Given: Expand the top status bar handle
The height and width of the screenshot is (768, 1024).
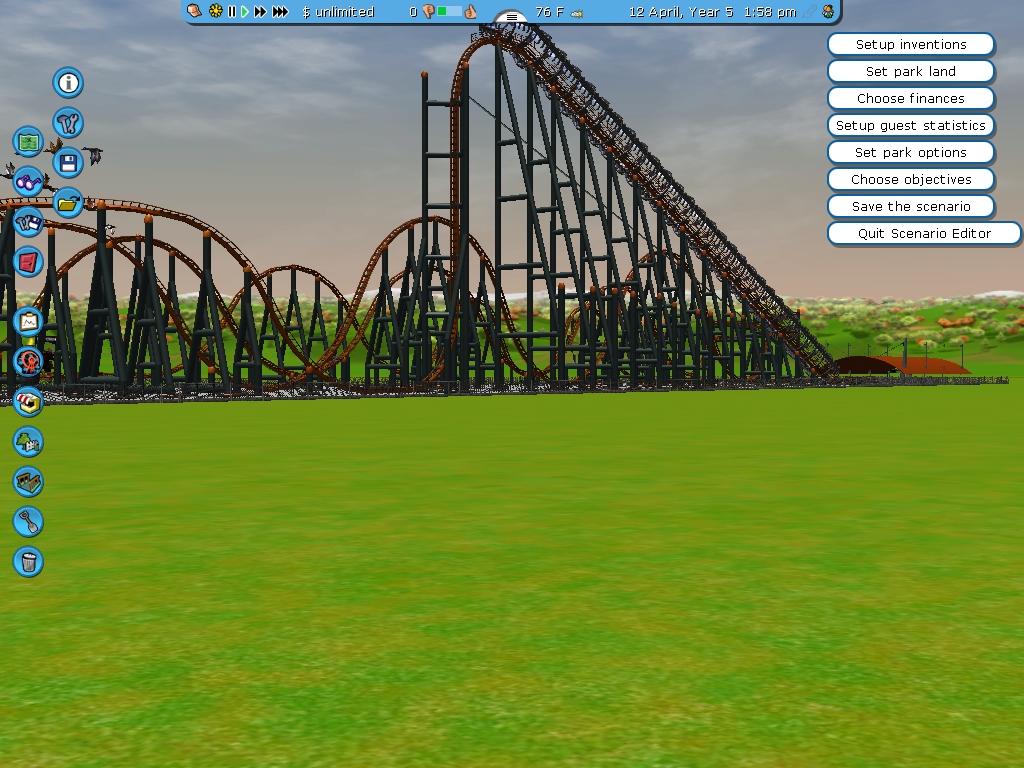Looking at the screenshot, I should (x=511, y=17).
